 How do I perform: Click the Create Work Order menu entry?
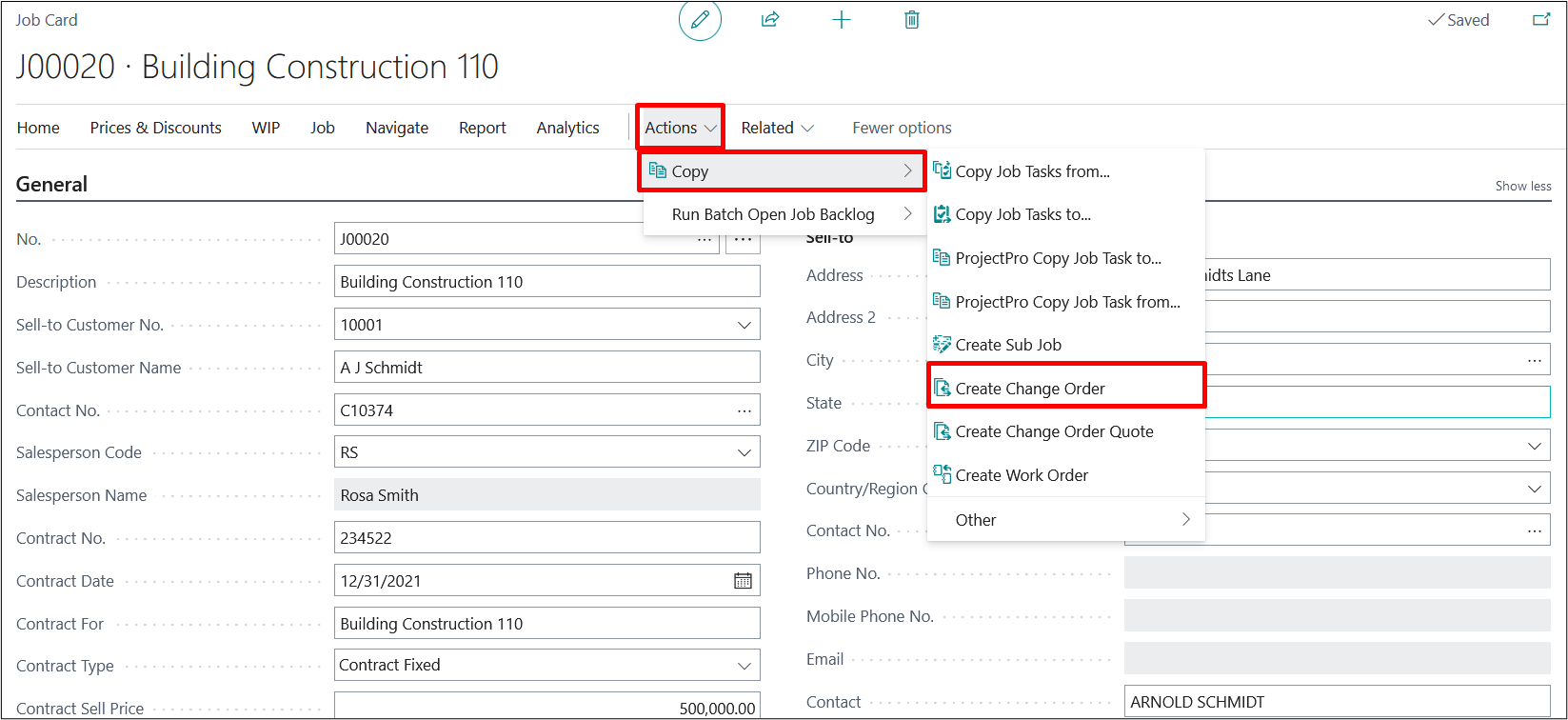point(1022,475)
